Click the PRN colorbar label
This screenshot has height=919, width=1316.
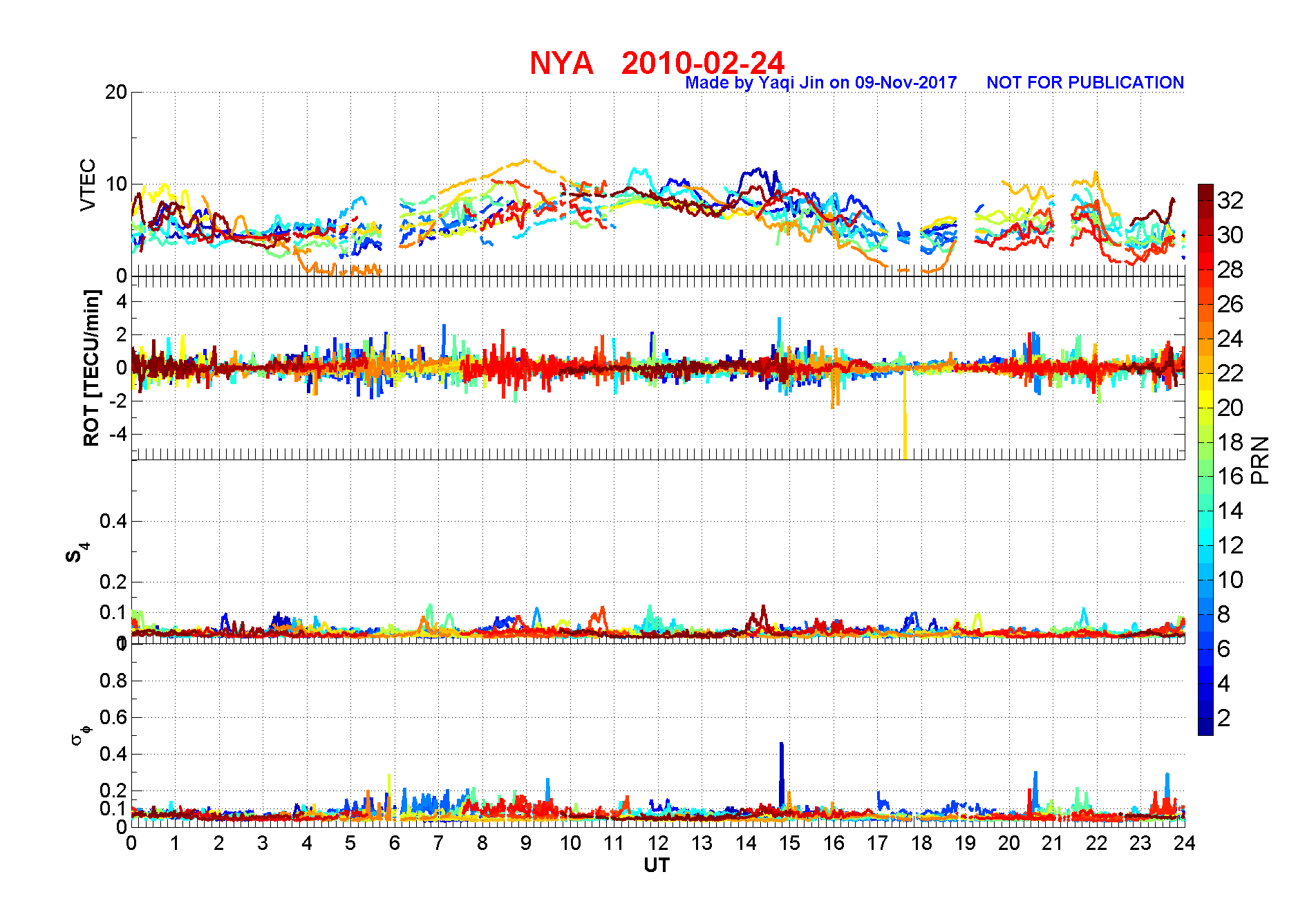[x=1261, y=460]
